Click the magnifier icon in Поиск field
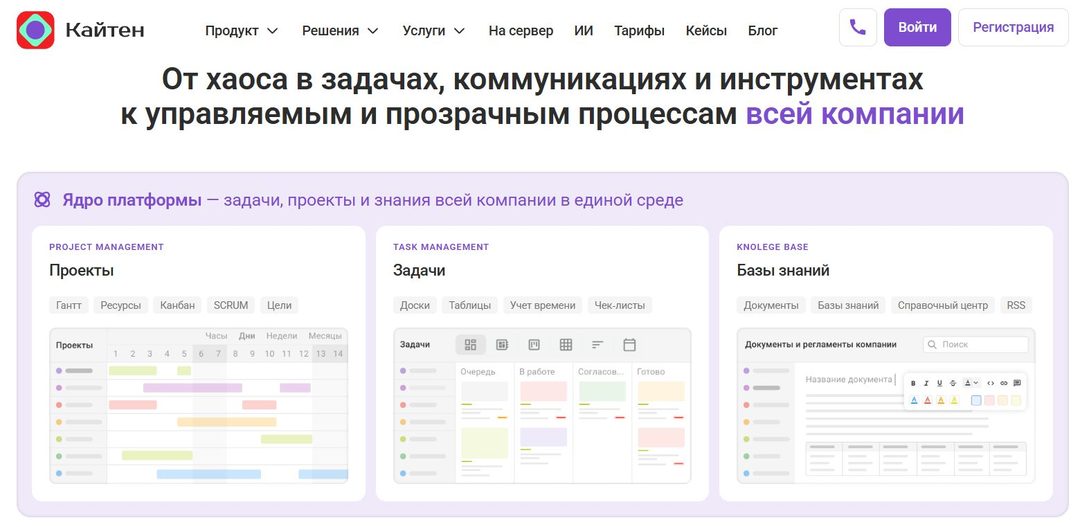Viewport: 1080px width, 527px height. (932, 344)
